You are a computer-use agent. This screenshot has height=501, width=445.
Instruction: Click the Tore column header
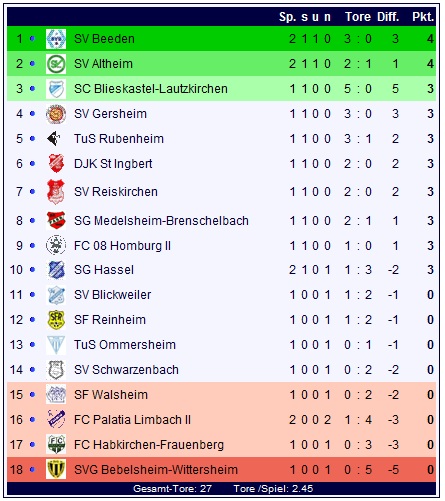point(358,17)
